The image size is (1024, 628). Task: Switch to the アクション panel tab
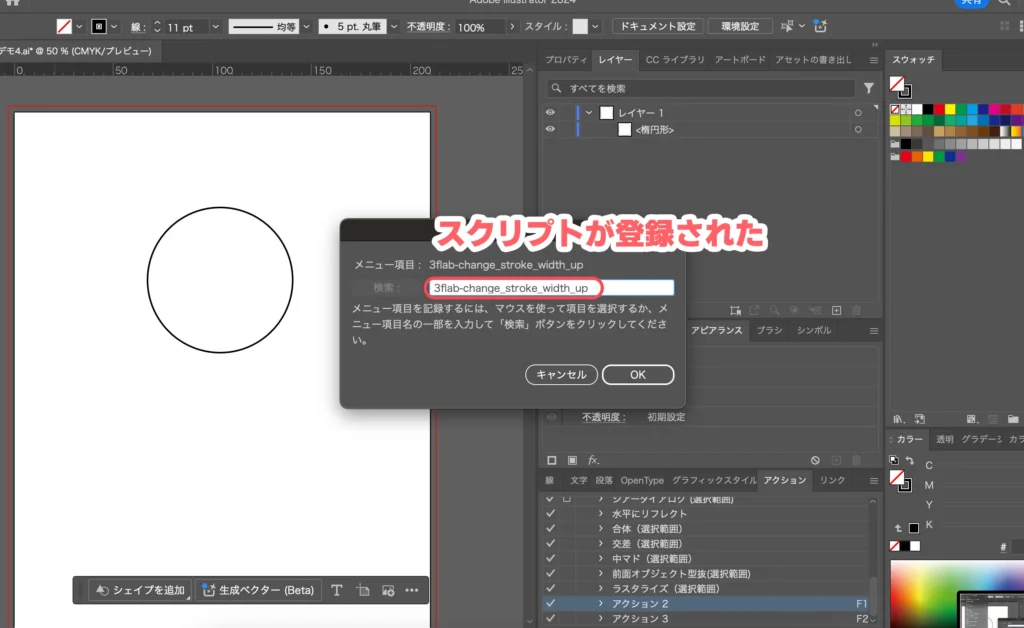pos(784,480)
